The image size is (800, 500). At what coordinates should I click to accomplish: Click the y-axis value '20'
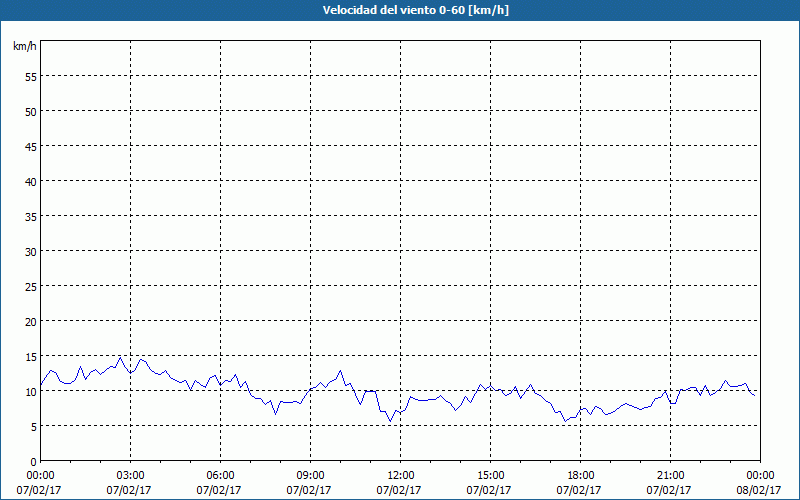pyautogui.click(x=31, y=321)
